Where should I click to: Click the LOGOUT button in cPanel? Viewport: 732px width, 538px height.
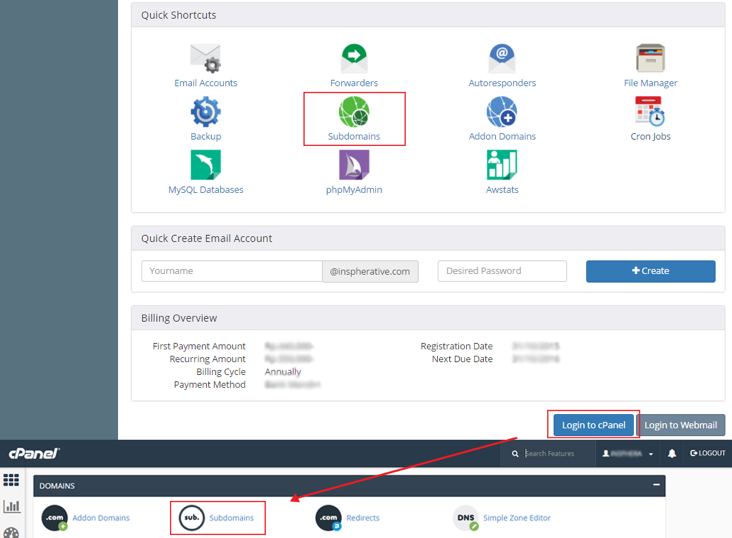[707, 453]
